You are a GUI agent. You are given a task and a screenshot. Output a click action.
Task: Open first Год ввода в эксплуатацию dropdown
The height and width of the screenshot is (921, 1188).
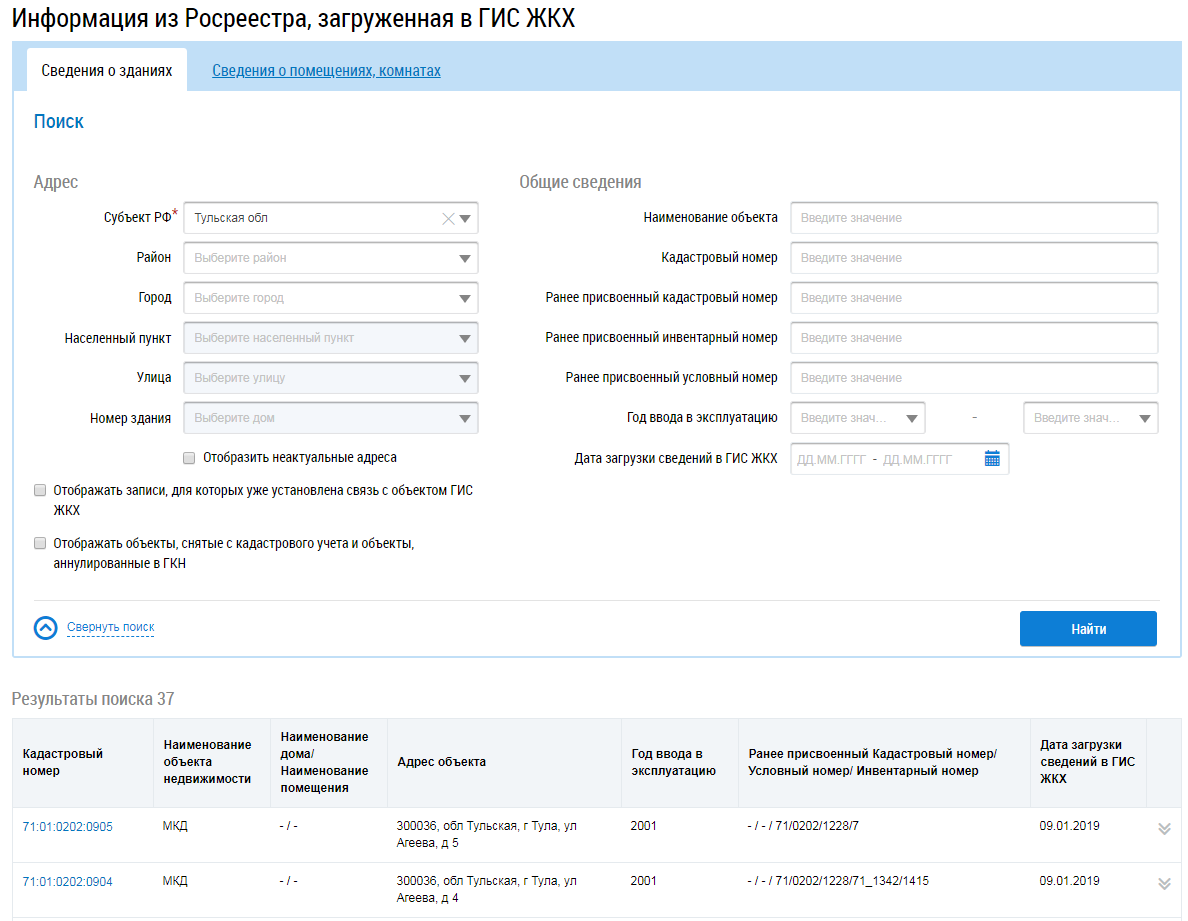(911, 419)
